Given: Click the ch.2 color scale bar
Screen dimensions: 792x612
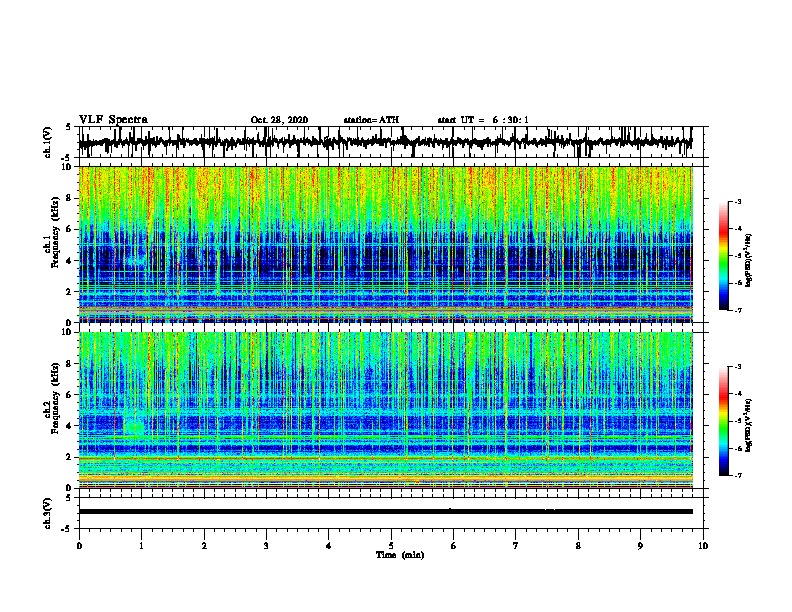Looking at the screenshot, I should pos(723,421).
